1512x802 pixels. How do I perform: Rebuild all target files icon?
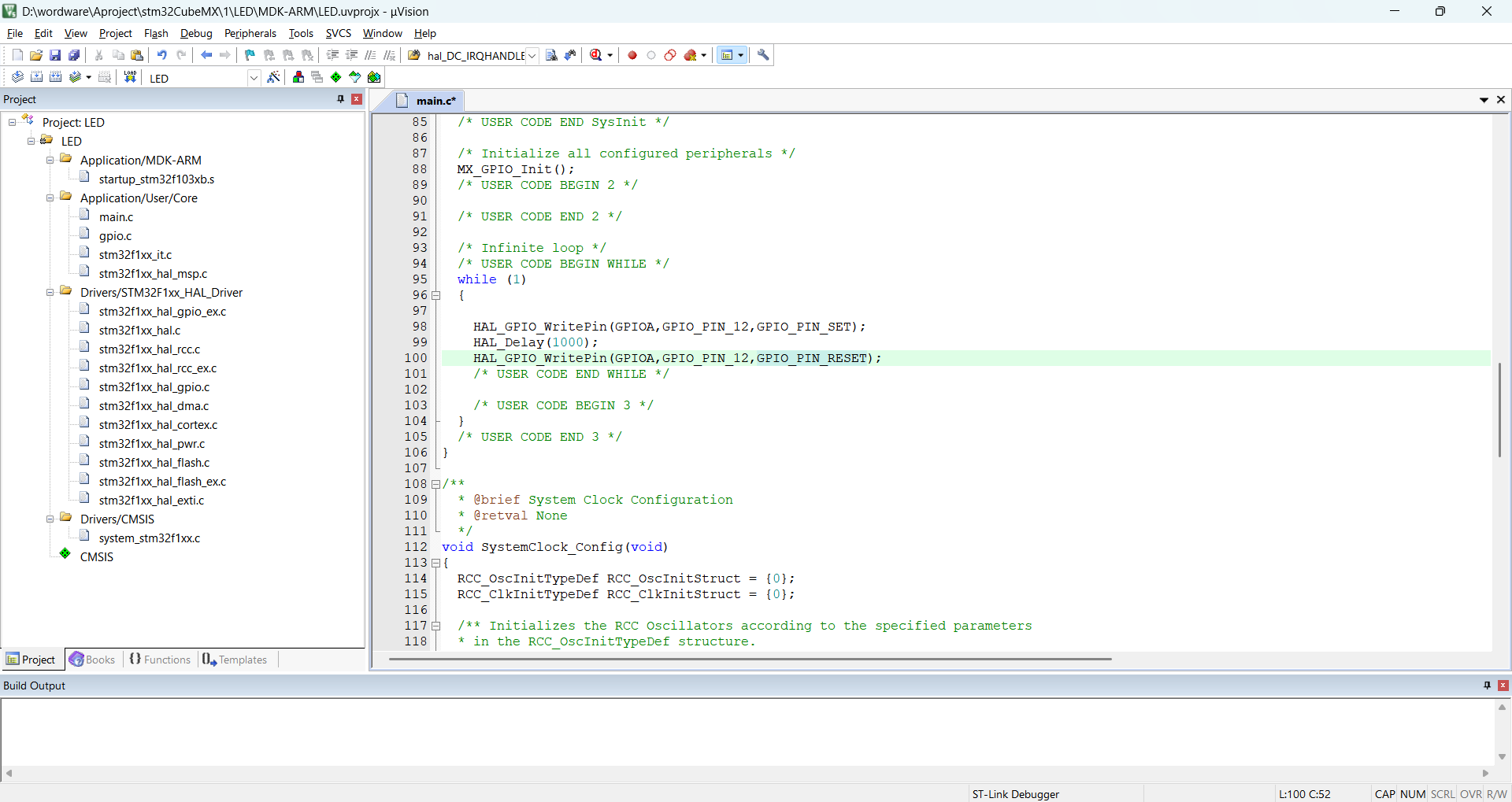click(55, 77)
